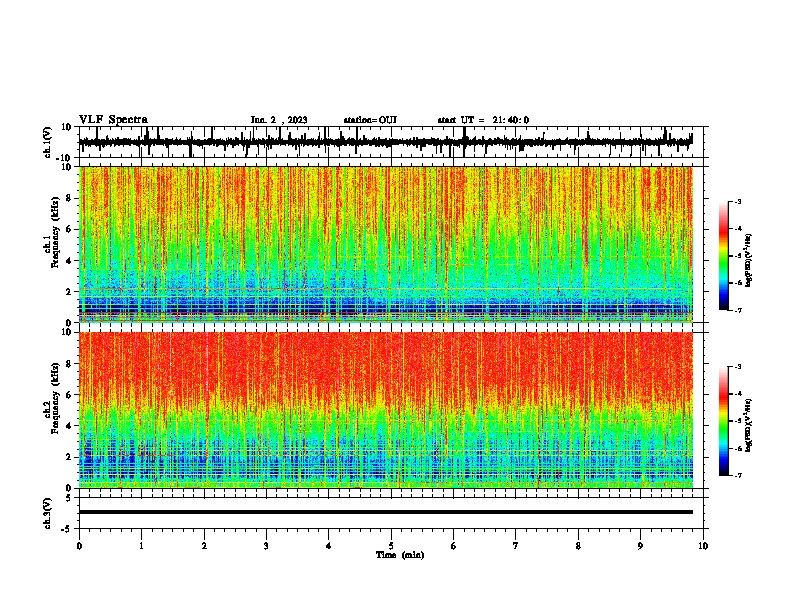This screenshot has height=612, width=792.
Task: Click the time axis tick label "2"
Action: click(204, 546)
